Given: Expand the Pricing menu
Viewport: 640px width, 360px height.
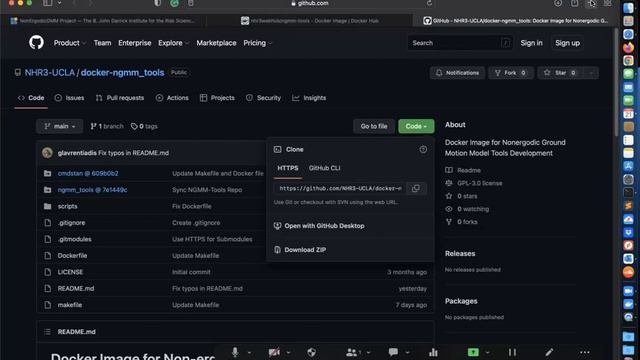Looking at the screenshot, I should [x=258, y=43].
